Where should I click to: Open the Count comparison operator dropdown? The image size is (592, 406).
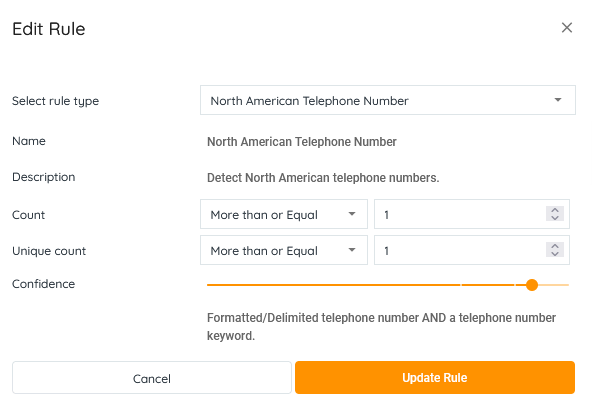284,214
